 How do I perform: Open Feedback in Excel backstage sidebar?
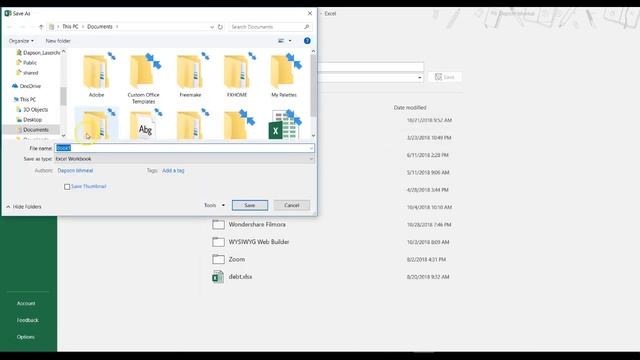(x=28, y=320)
